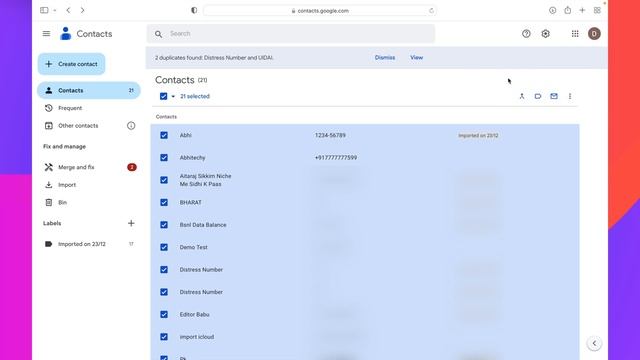Expand the side panel arrow
The width and height of the screenshot is (640, 360).
click(594, 343)
